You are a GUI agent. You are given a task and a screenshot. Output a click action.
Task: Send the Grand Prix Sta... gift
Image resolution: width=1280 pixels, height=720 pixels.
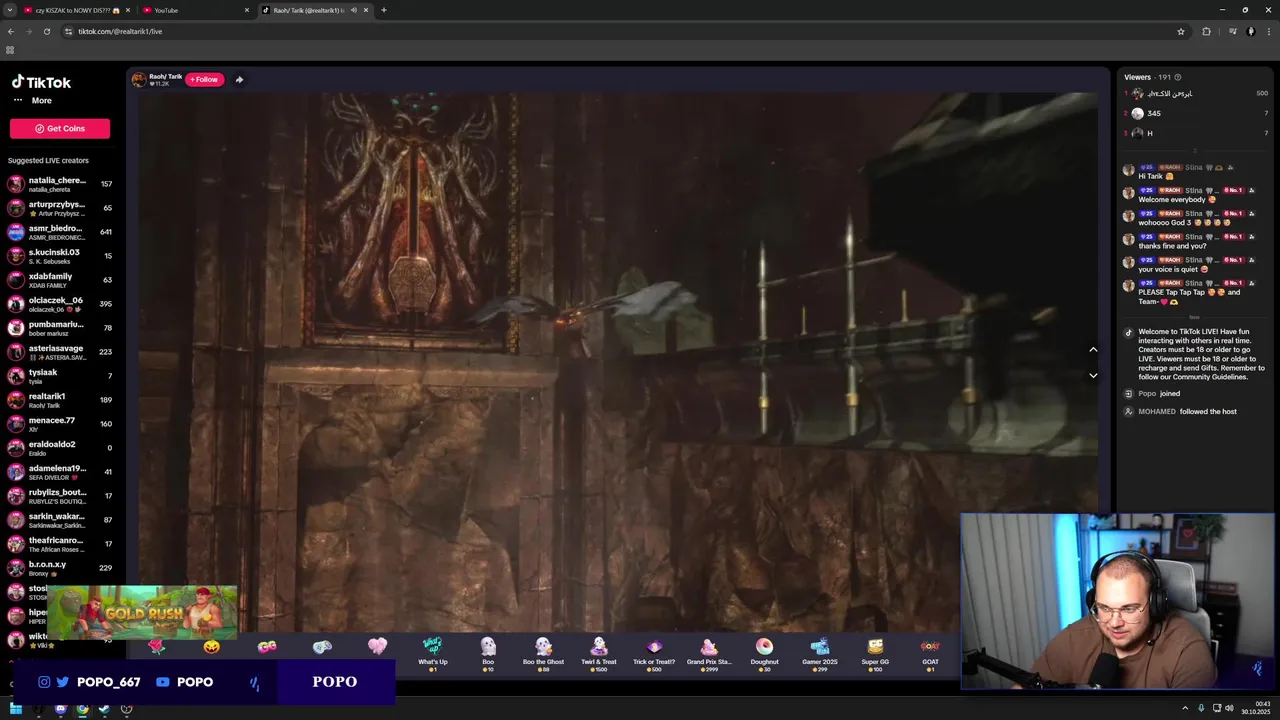pyautogui.click(x=709, y=654)
